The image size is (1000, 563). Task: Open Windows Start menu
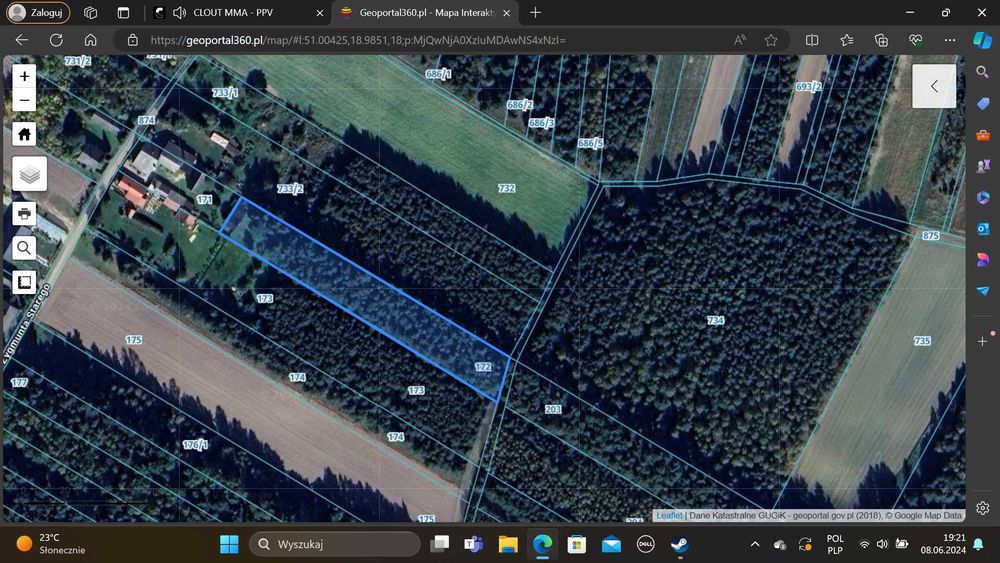(x=229, y=544)
